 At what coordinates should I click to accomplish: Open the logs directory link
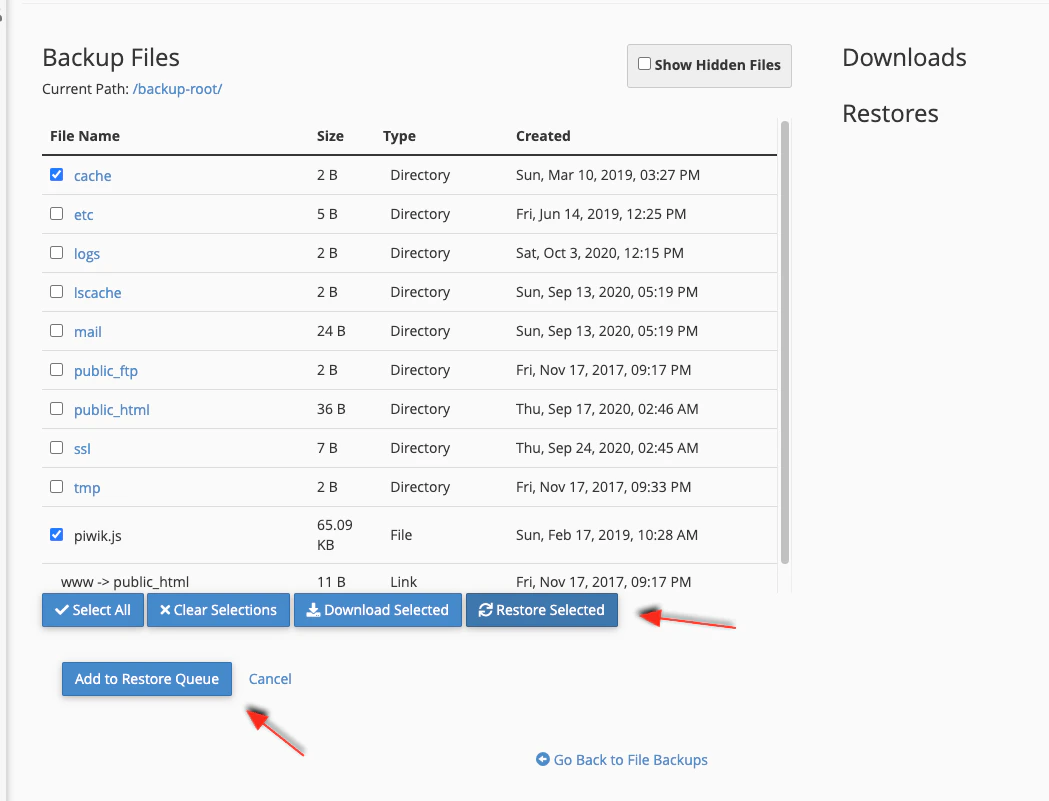pos(87,253)
